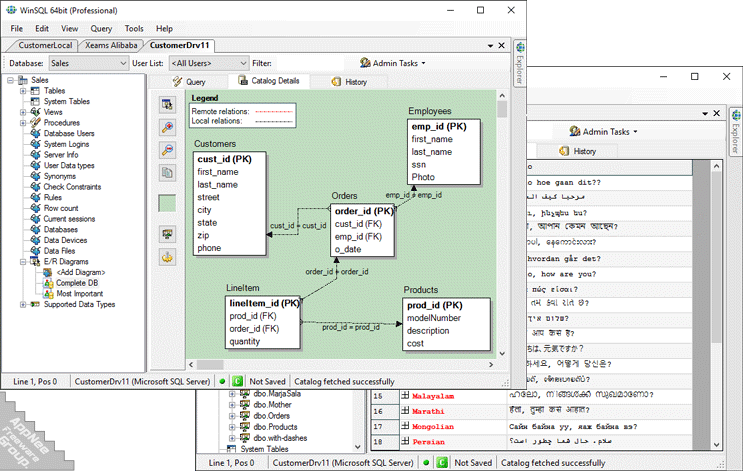
Task: Open the Tools menu
Action: click(134, 28)
